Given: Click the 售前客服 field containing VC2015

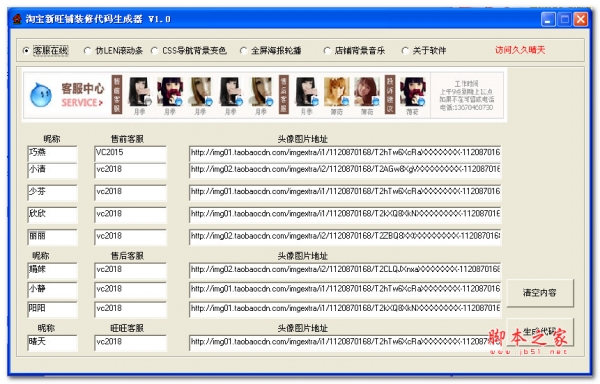Looking at the screenshot, I should [x=130, y=153].
